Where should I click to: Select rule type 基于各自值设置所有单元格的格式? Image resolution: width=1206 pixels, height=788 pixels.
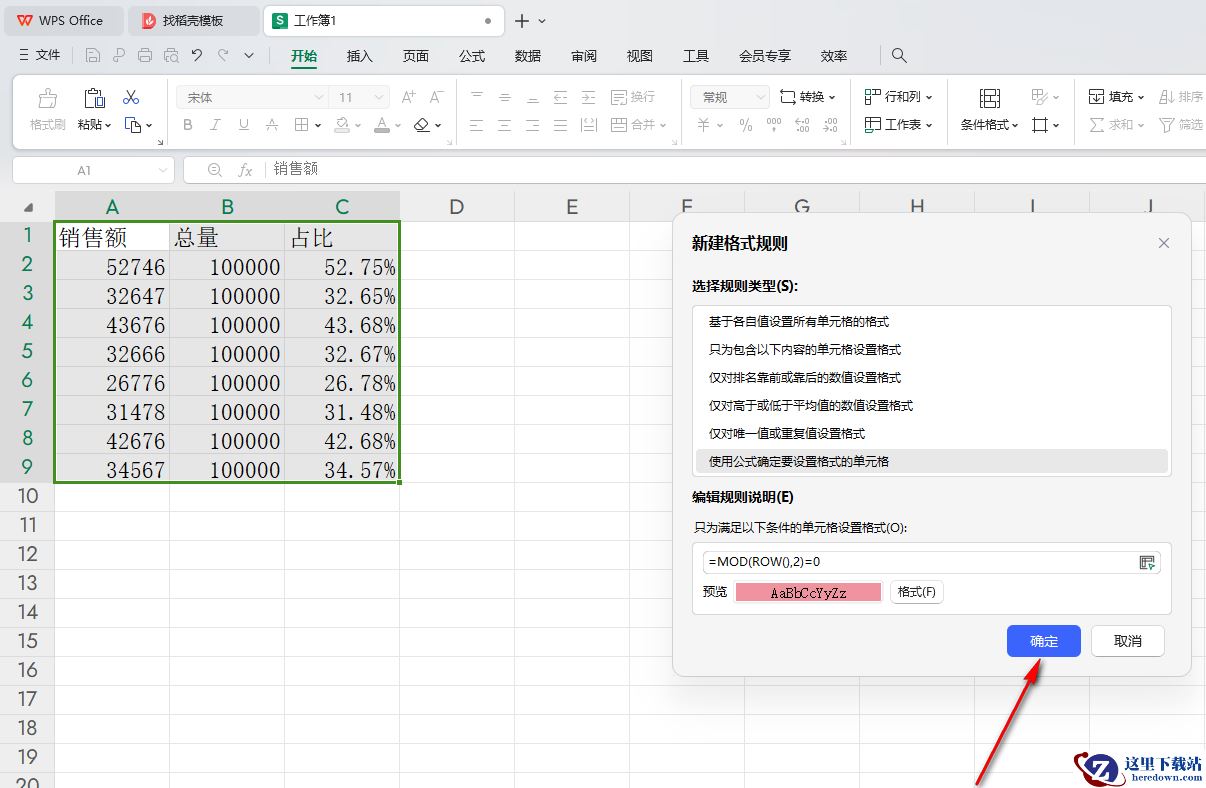click(932, 322)
